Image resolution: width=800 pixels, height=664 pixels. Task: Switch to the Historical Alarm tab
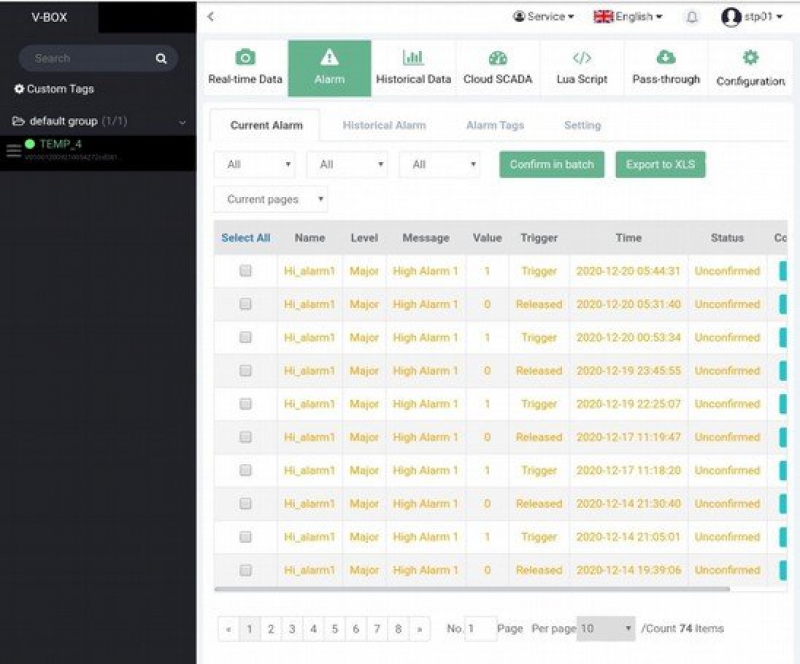[384, 126]
